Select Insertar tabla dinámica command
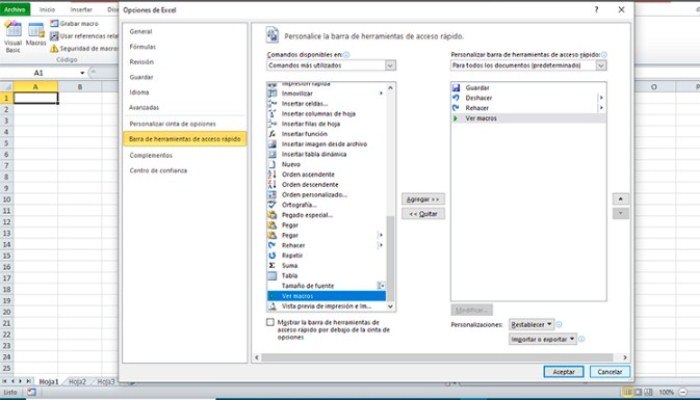The width and height of the screenshot is (700, 400). 326,154
